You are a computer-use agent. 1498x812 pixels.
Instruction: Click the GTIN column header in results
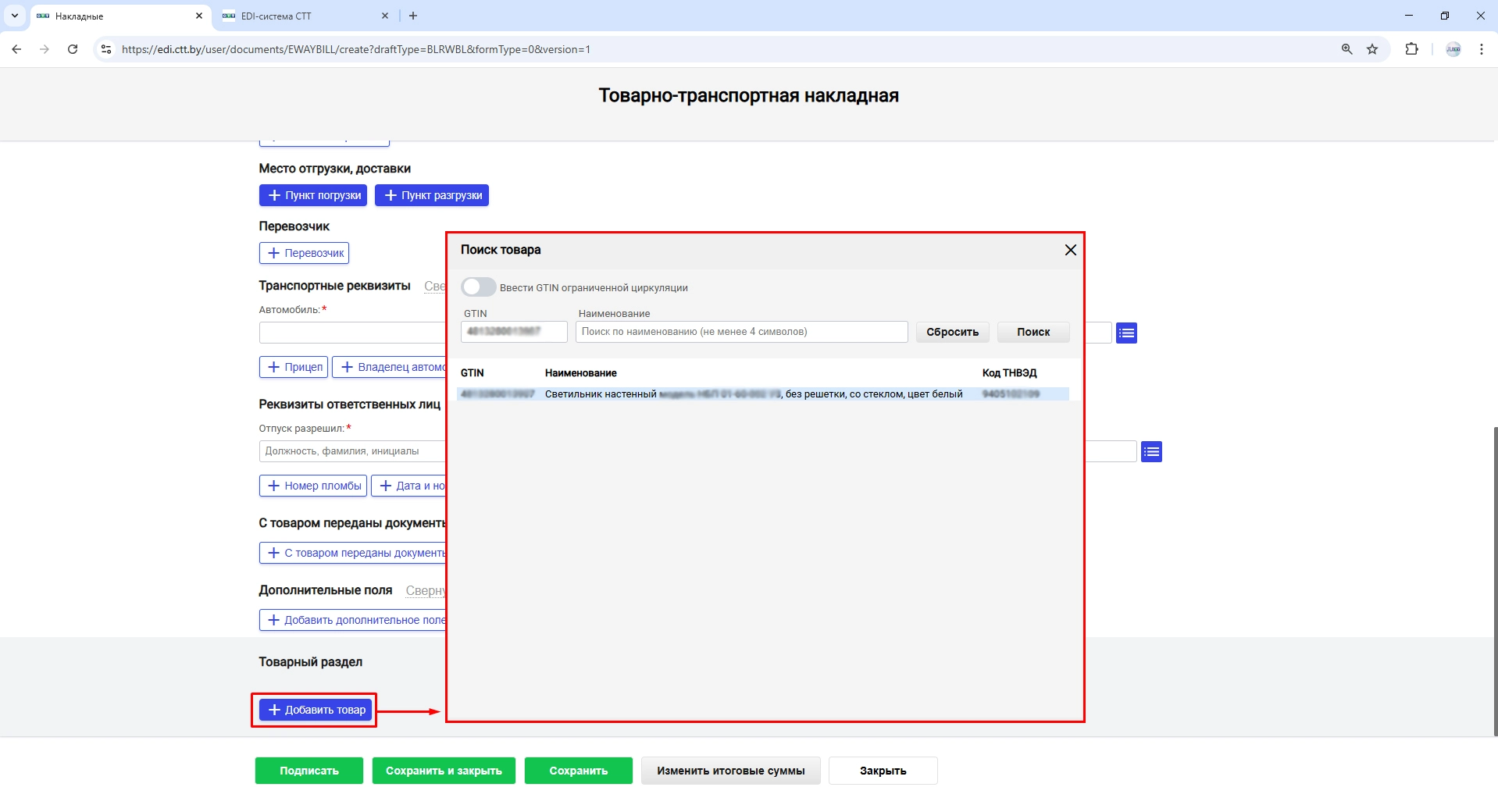point(472,373)
